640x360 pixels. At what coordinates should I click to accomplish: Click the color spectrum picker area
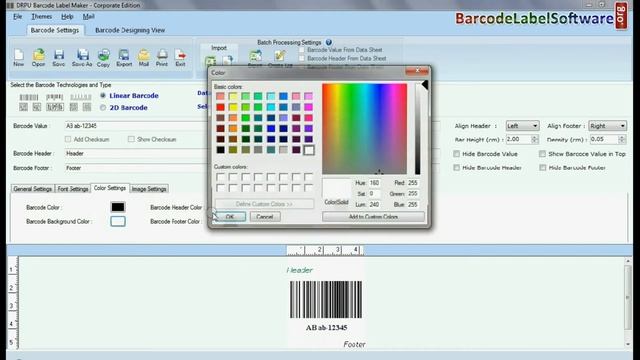click(364, 129)
